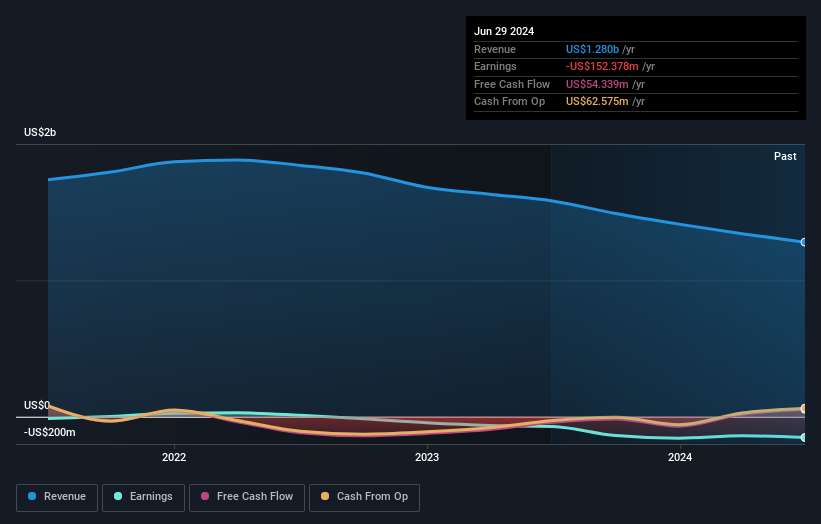Click the Past label in chart
821x524 pixels.
click(785, 156)
